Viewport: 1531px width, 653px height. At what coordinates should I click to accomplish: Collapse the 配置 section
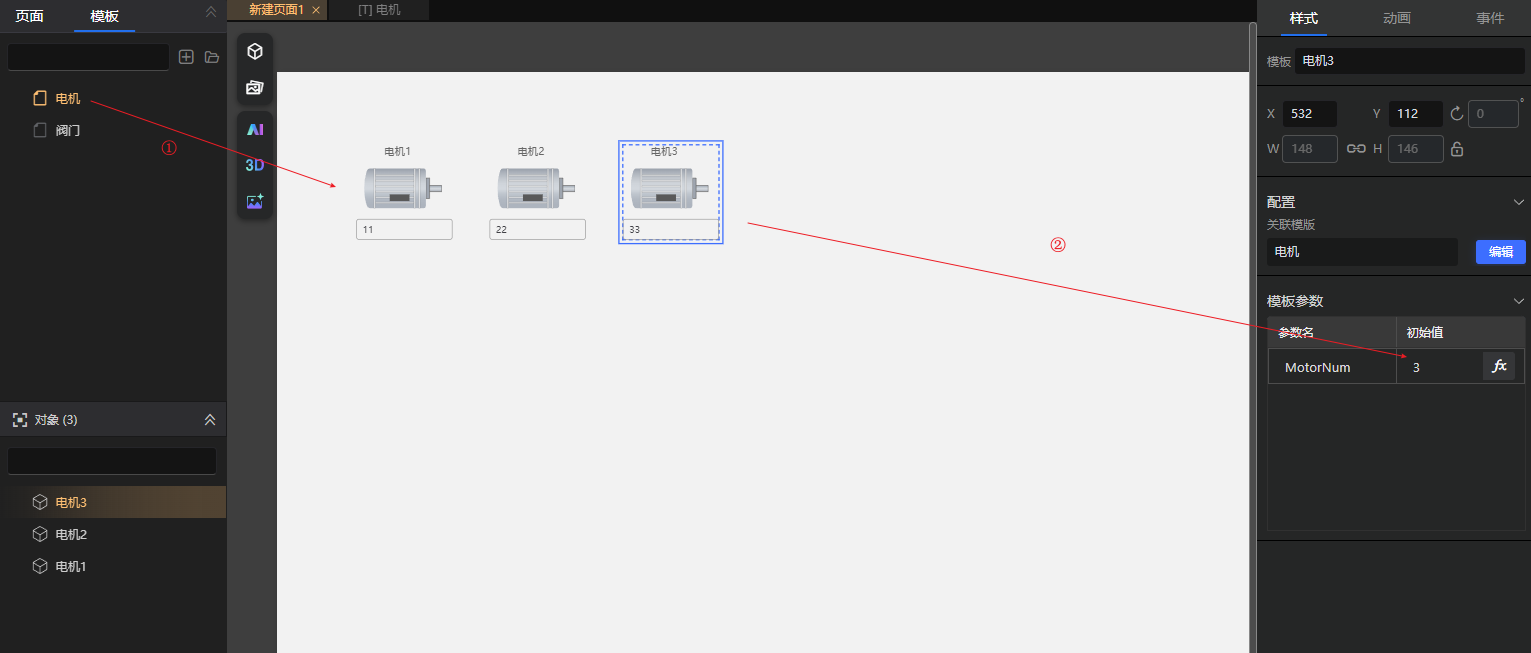1519,202
